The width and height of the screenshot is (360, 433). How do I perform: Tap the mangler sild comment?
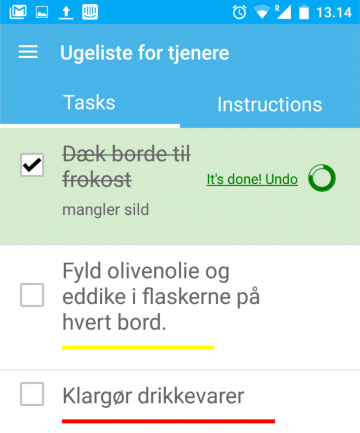click(x=106, y=210)
